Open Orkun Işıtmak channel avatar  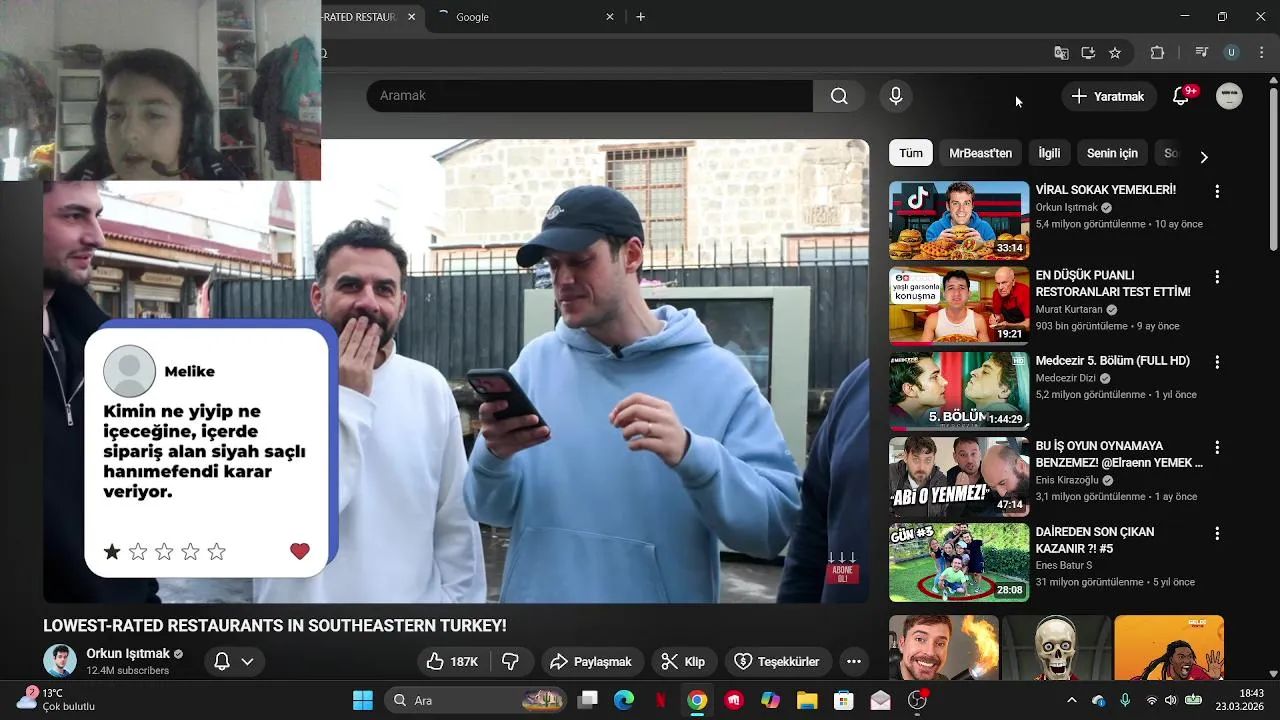tap(60, 661)
